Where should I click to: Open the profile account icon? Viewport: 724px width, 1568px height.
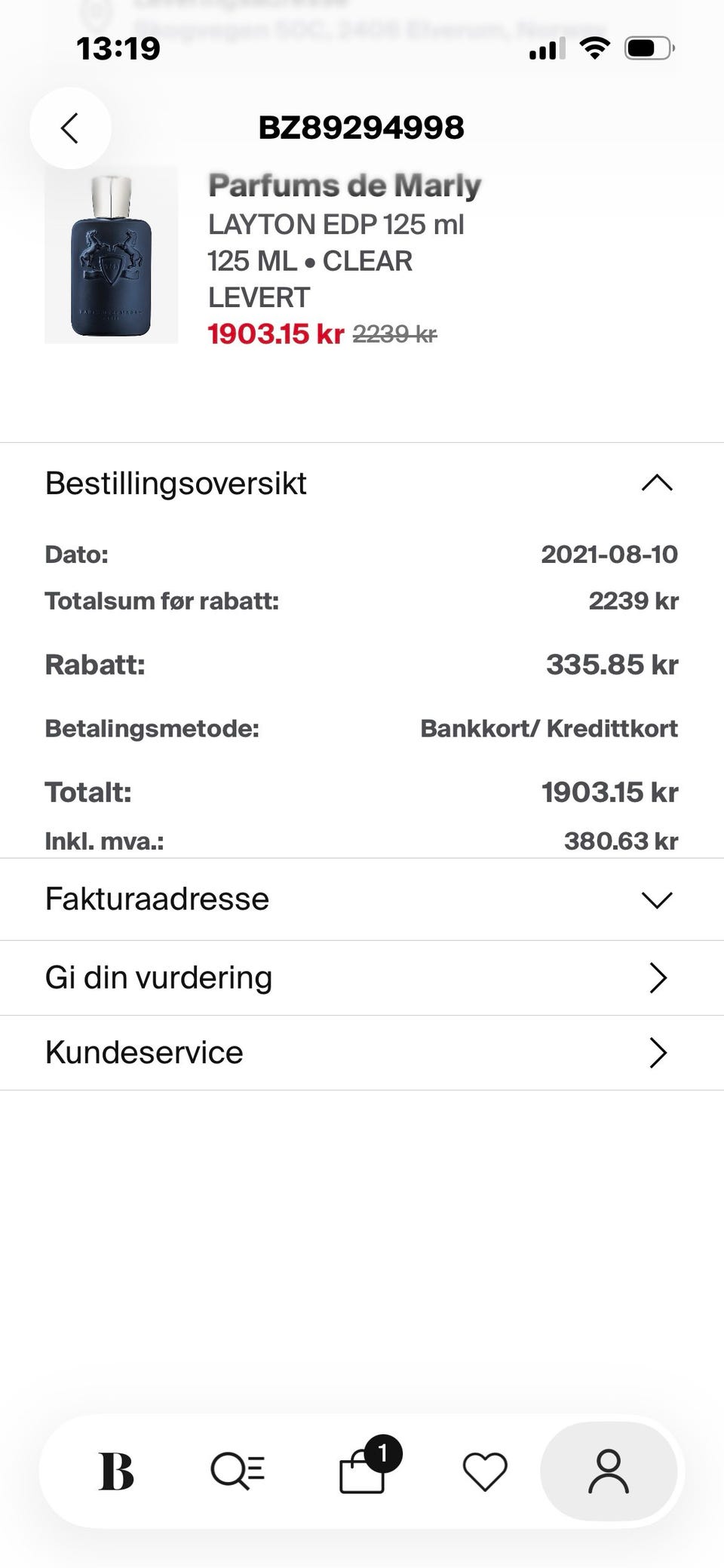609,1471
